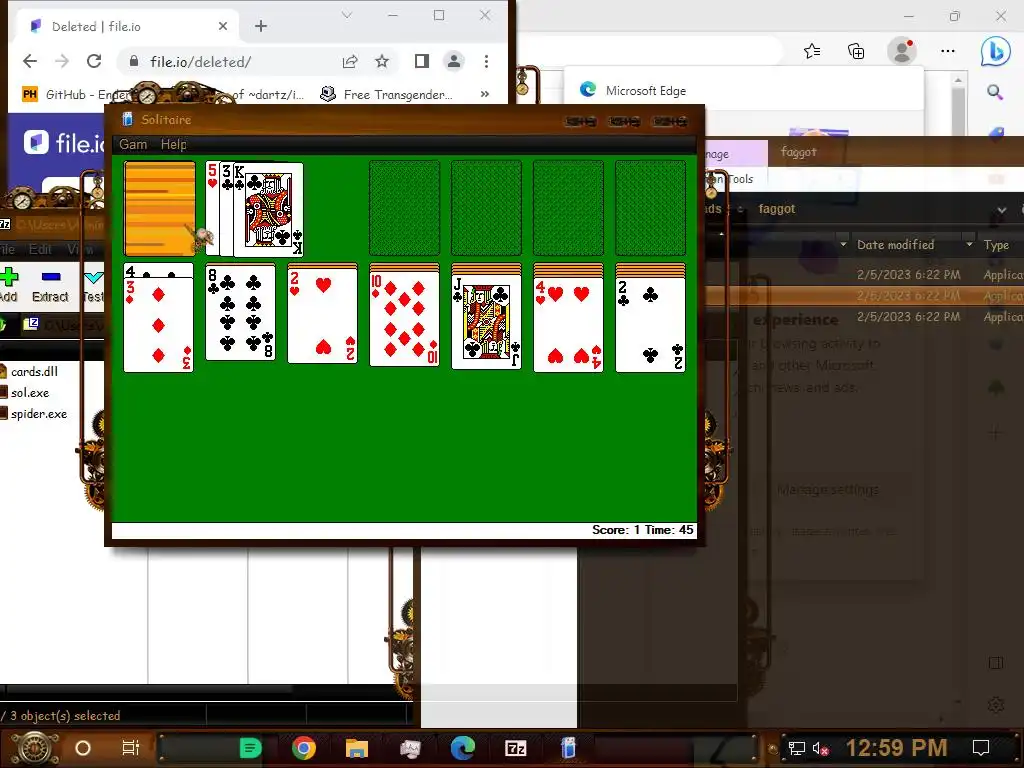Go back in the Chrome browser
Image resolution: width=1024 pixels, height=768 pixels.
click(x=30, y=61)
